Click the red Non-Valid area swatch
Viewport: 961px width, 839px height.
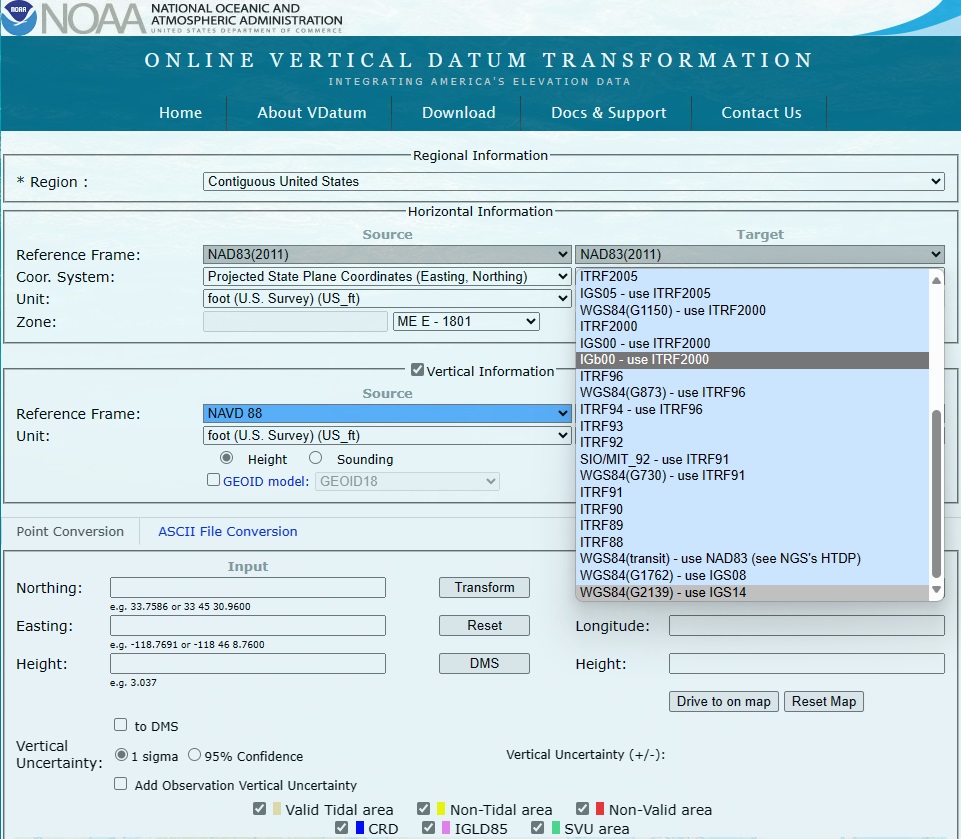(x=600, y=809)
